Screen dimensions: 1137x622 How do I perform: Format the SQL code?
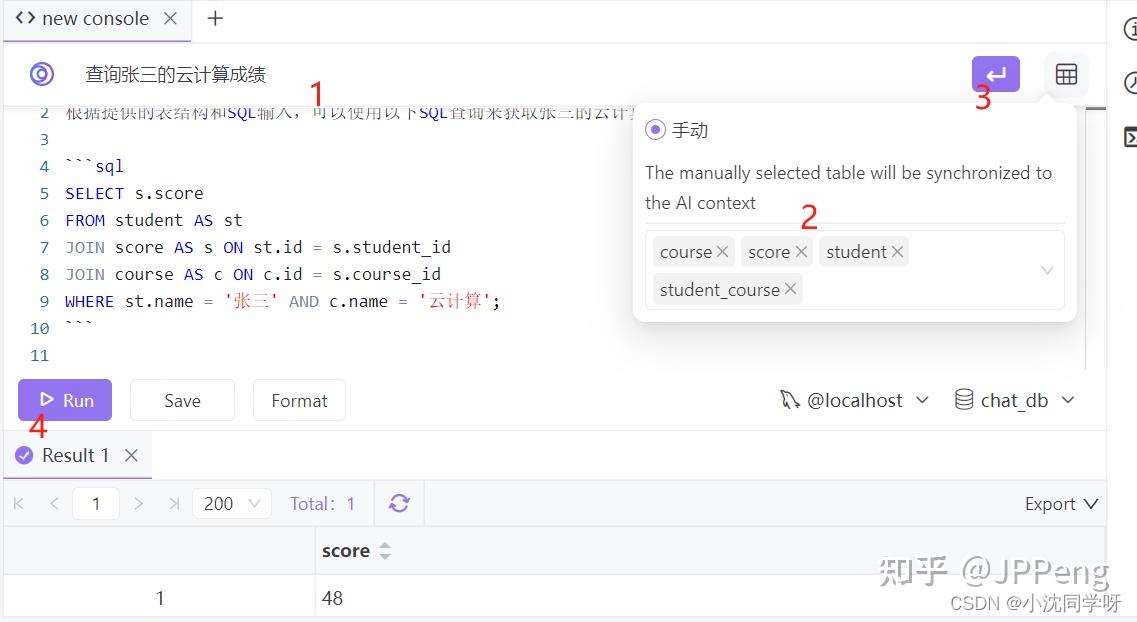(299, 400)
